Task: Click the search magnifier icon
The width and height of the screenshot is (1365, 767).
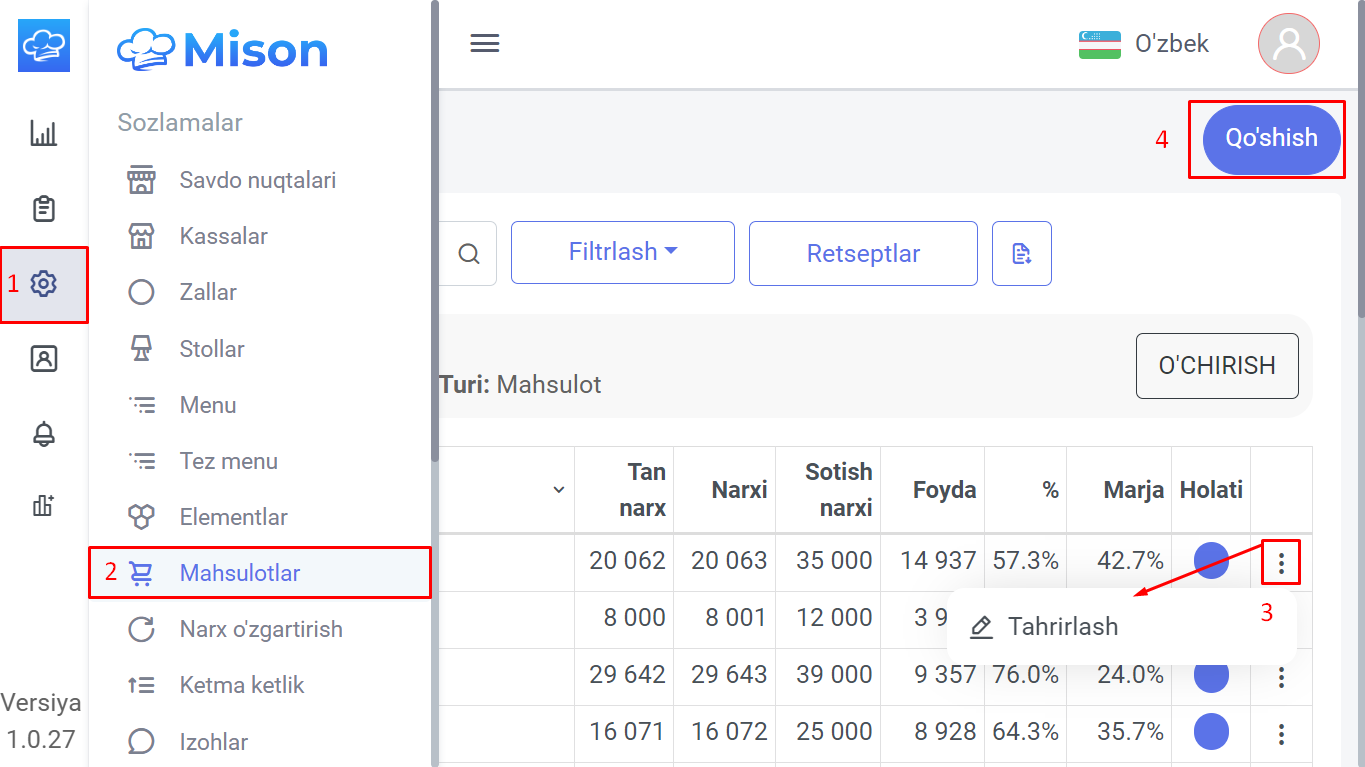Action: coord(469,254)
